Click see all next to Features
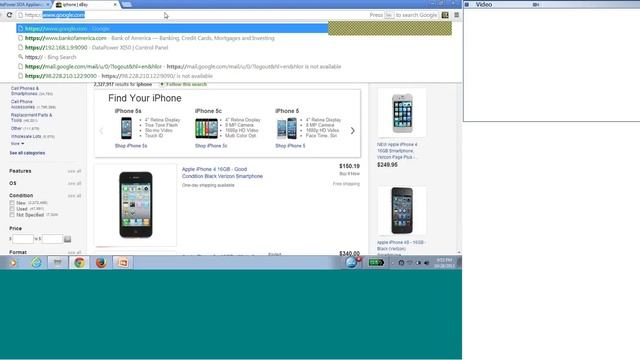Screen dimensions: 640x360 74,171
